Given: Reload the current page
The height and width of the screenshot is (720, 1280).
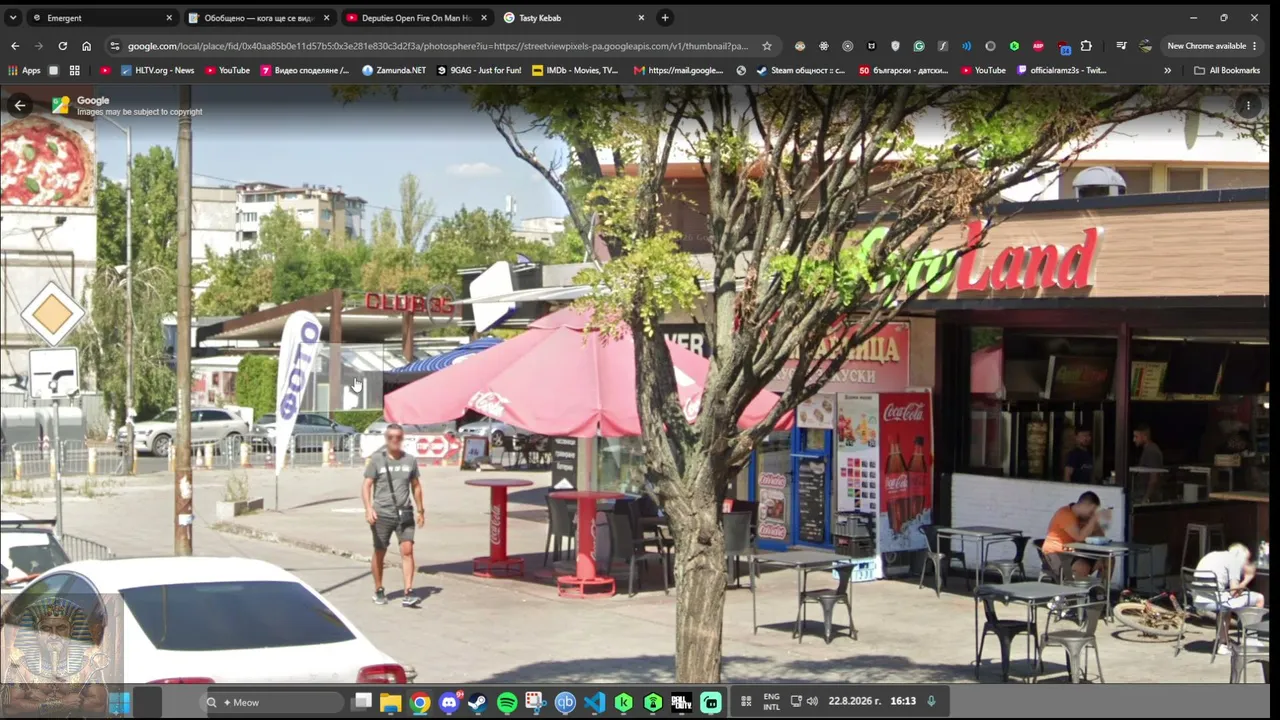Looking at the screenshot, I should click(63, 46).
